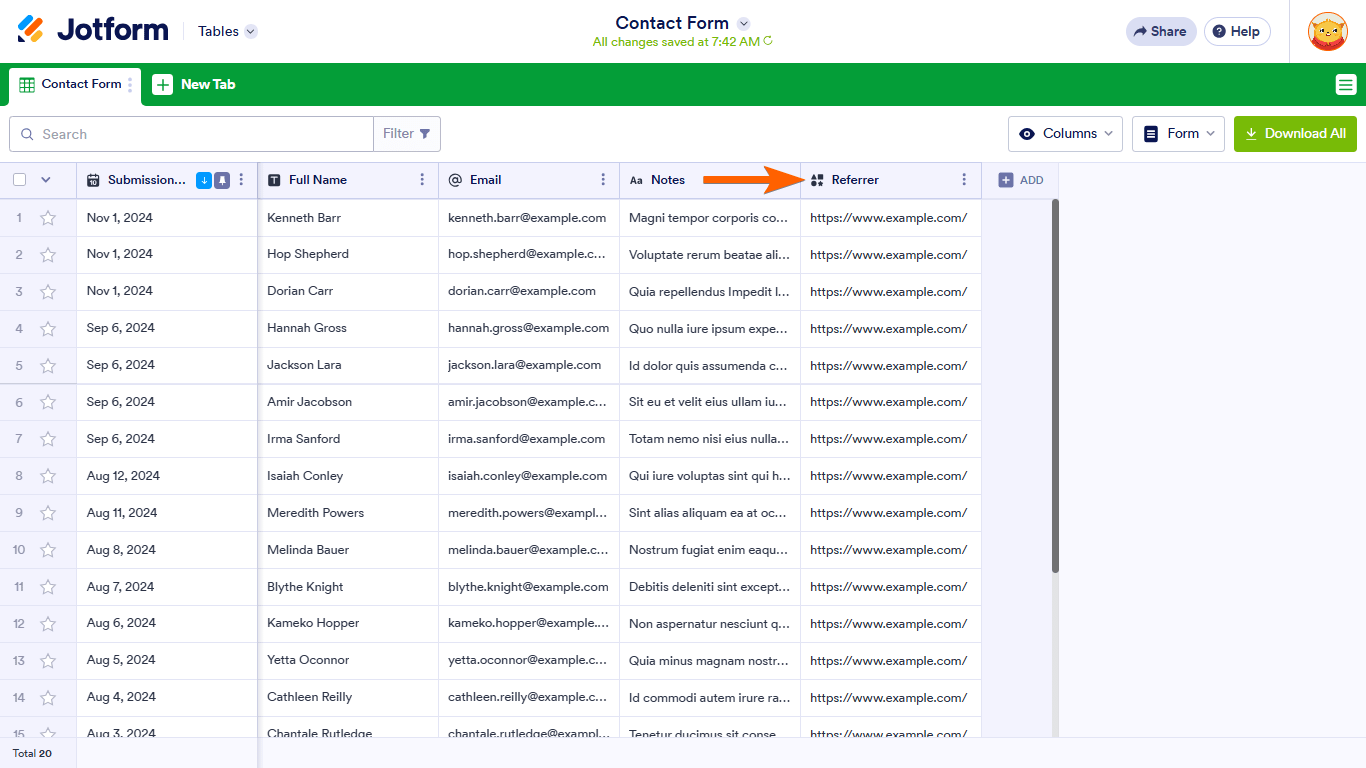Open Email column three-dot menu
Image resolution: width=1366 pixels, height=768 pixels.
pyautogui.click(x=603, y=180)
